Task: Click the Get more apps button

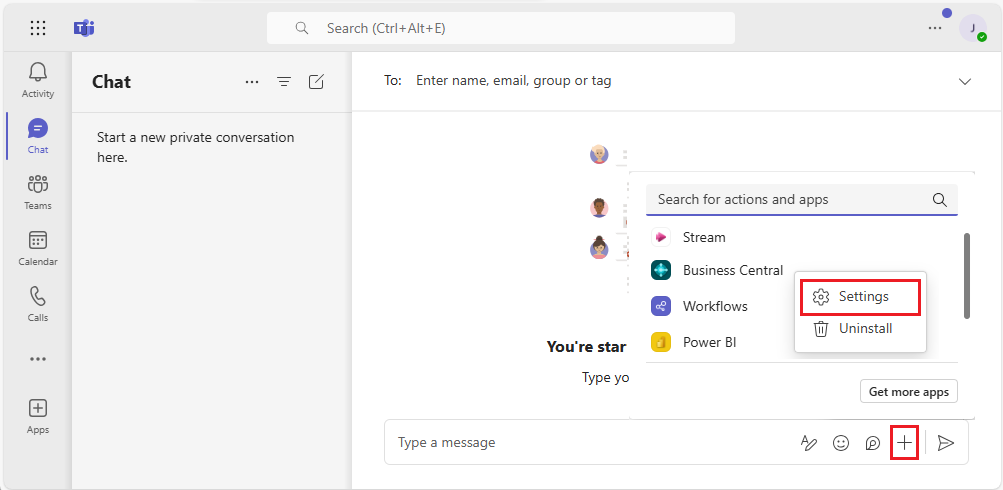Action: pyautogui.click(x=908, y=391)
